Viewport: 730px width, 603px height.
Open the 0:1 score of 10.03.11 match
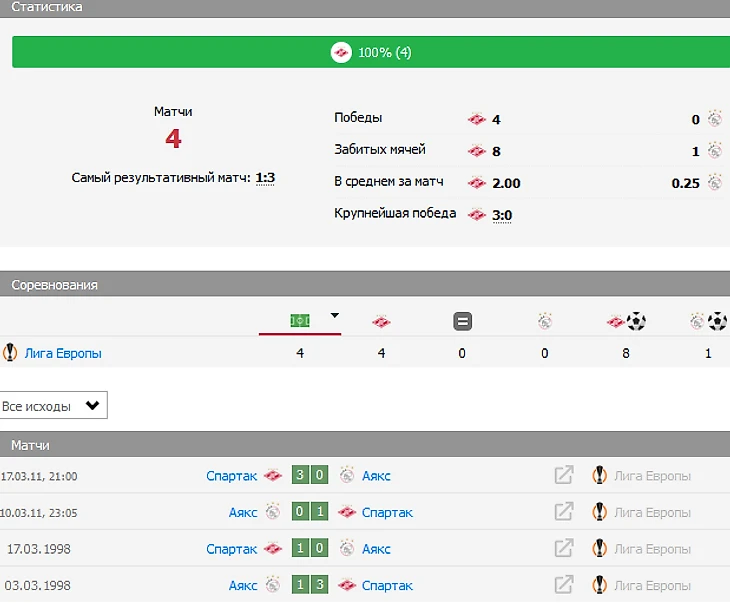[310, 511]
